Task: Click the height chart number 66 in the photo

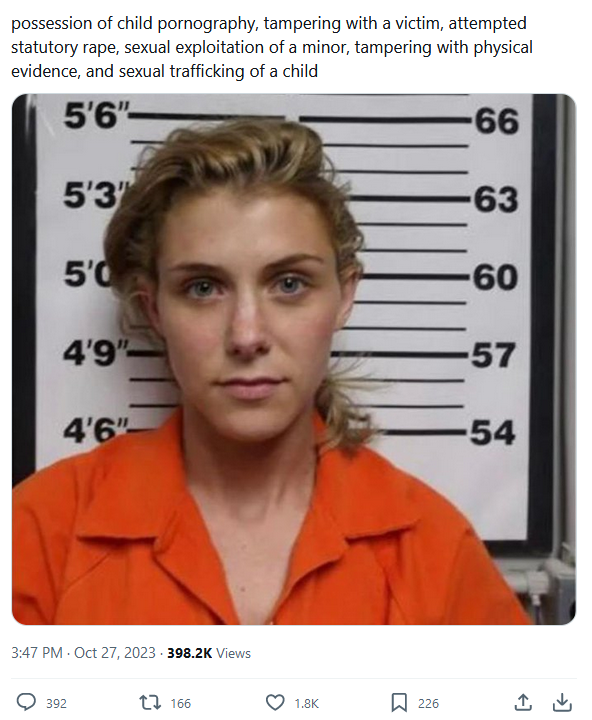Action: click(496, 121)
